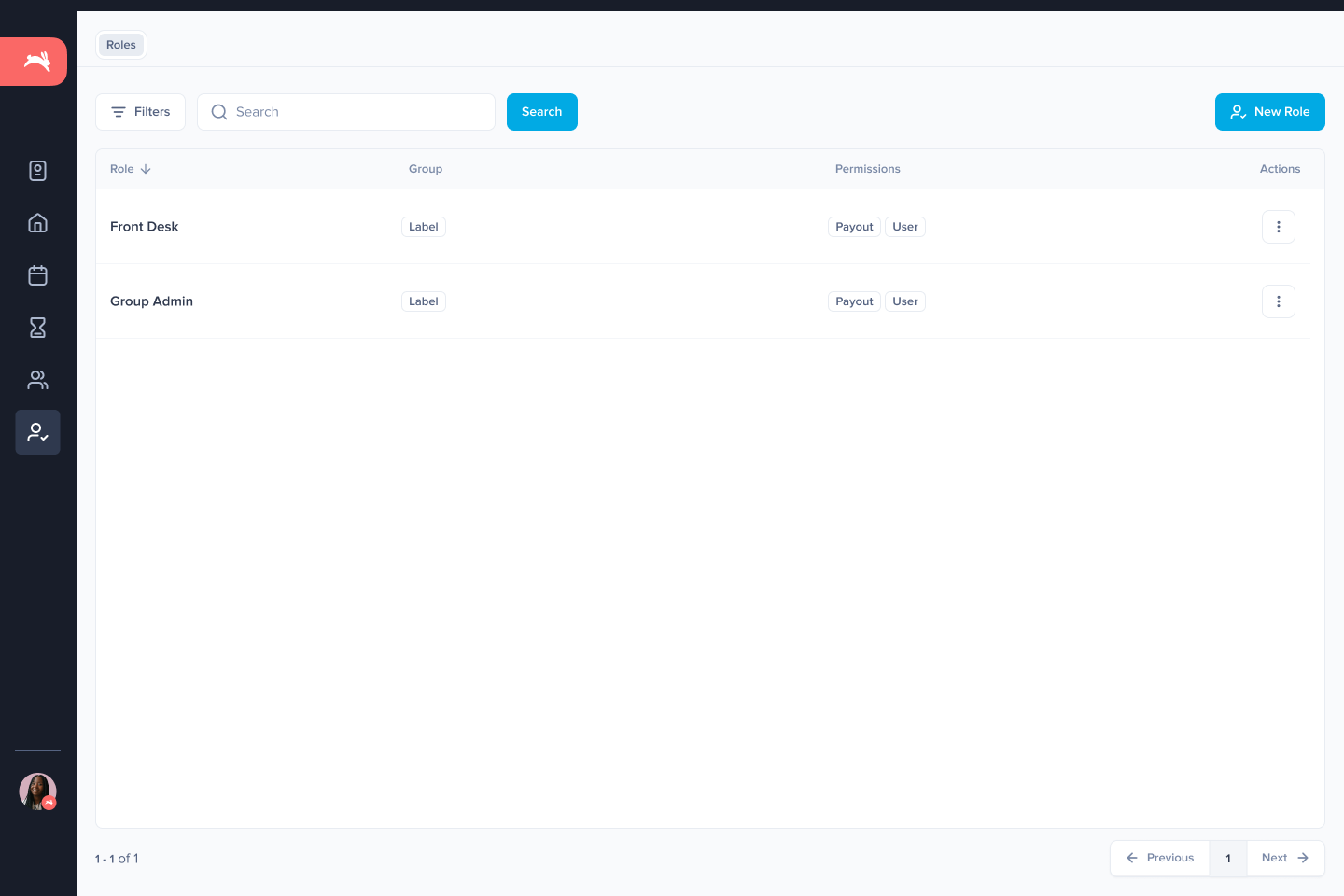Click the Payout tag in Group Admin row
1344x896 pixels.
click(x=854, y=301)
